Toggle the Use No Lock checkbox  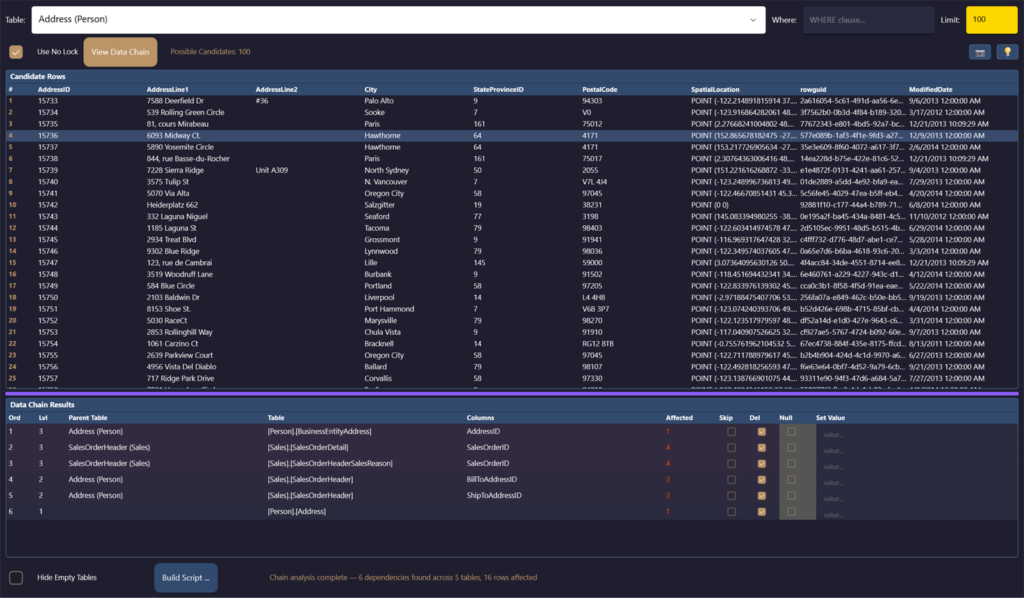16,52
